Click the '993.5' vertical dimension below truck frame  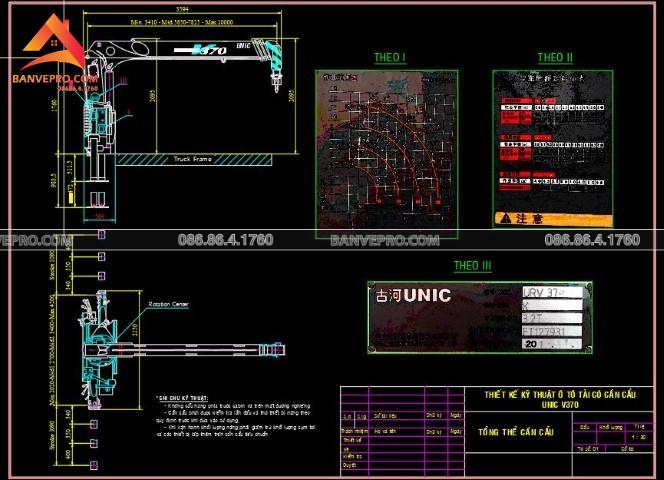[53, 181]
